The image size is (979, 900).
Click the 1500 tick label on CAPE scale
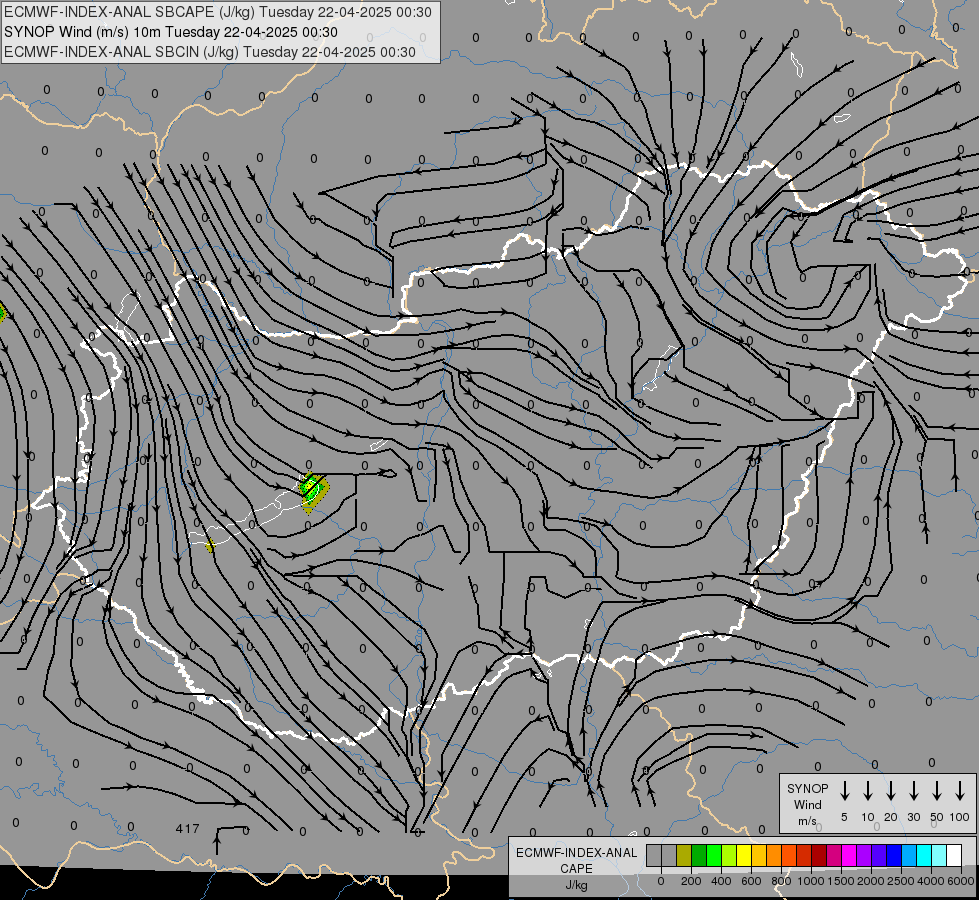841,881
